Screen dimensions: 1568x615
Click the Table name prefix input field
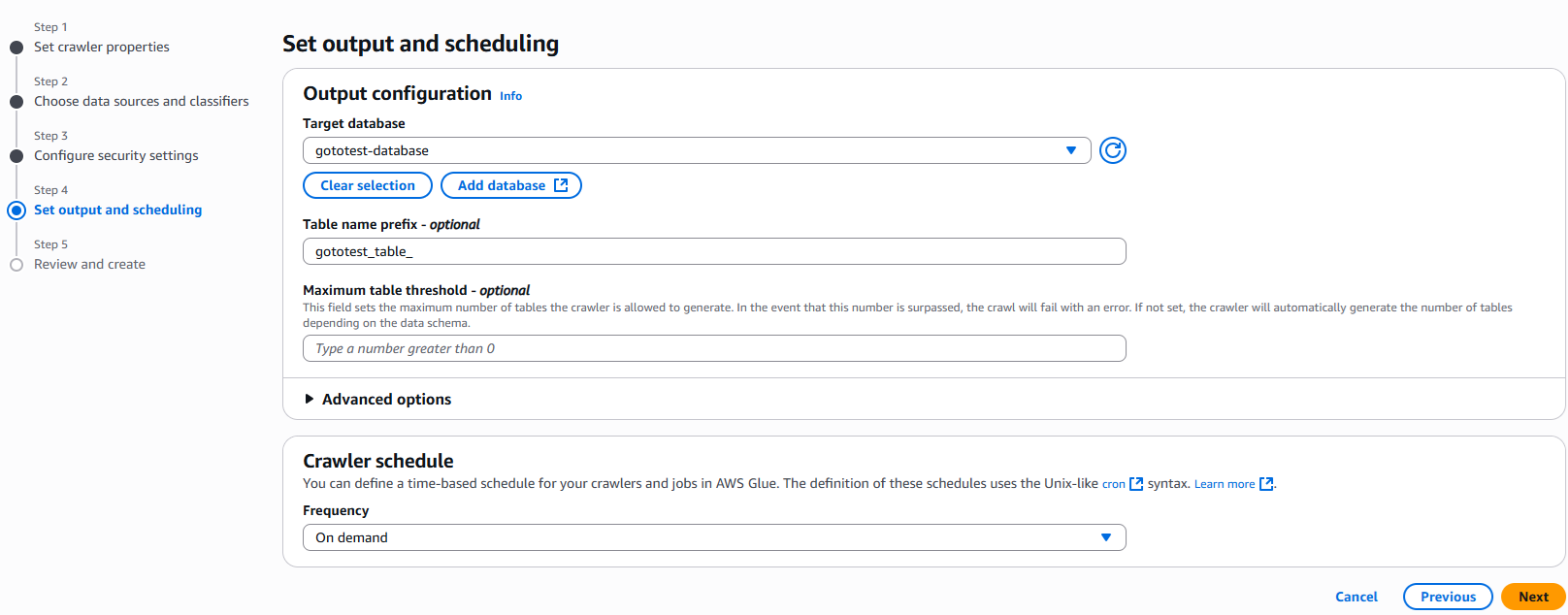click(x=714, y=251)
